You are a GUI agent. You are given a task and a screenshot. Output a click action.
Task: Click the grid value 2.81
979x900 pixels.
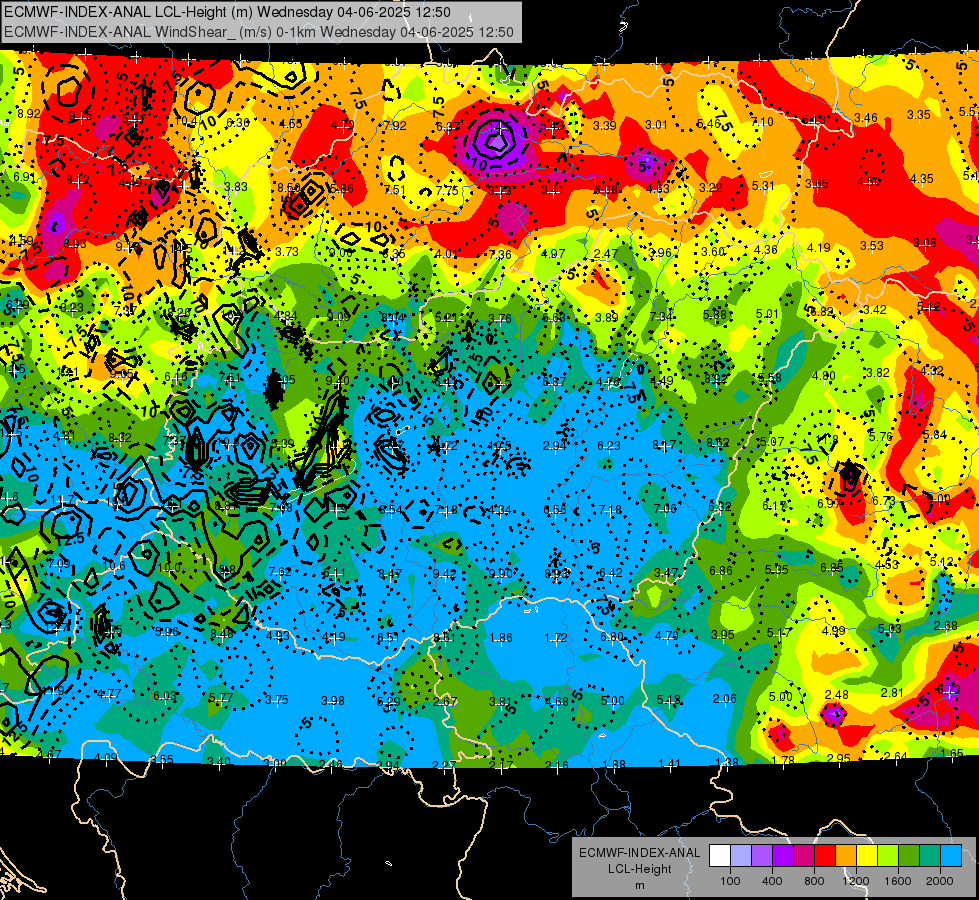(893, 692)
